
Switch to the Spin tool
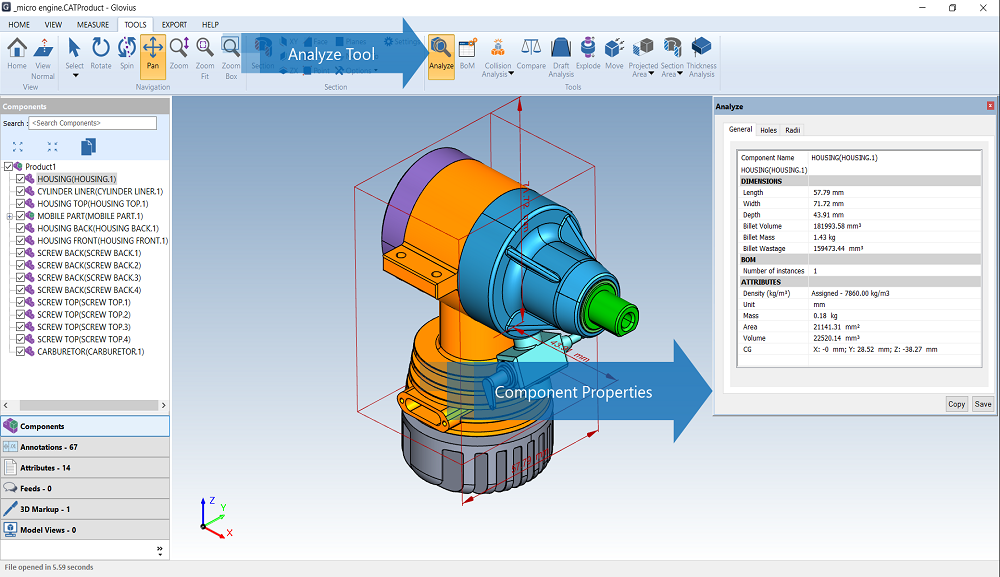click(127, 51)
